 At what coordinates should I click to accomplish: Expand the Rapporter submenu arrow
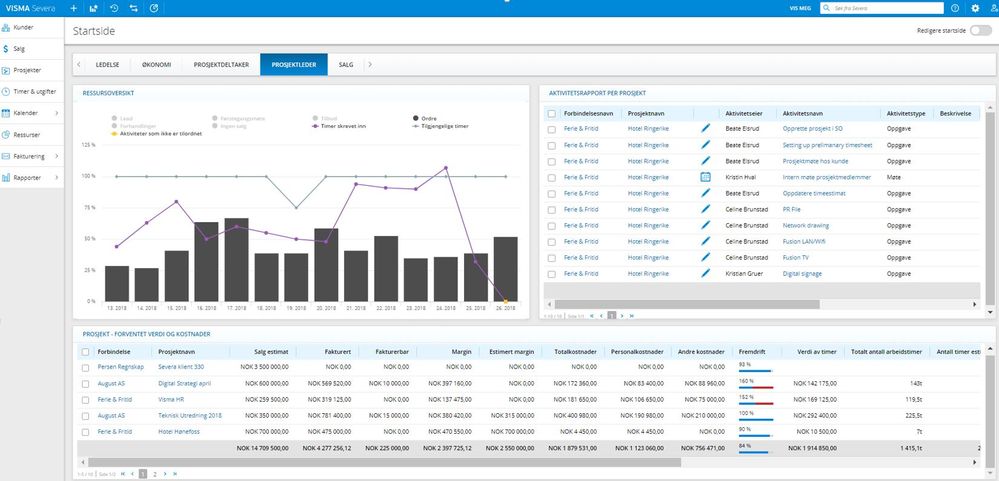pos(57,178)
